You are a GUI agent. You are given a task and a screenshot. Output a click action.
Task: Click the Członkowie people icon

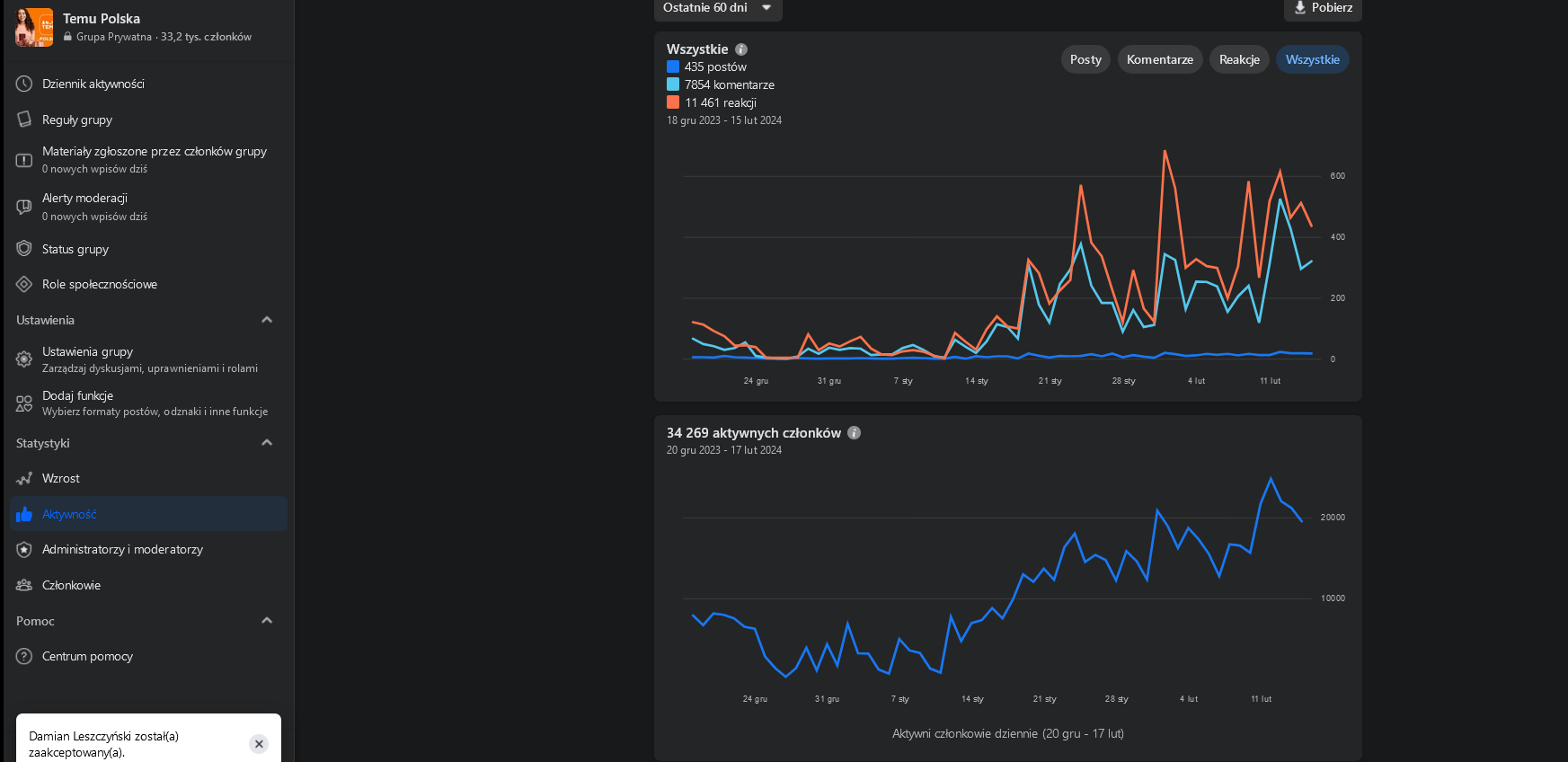24,585
